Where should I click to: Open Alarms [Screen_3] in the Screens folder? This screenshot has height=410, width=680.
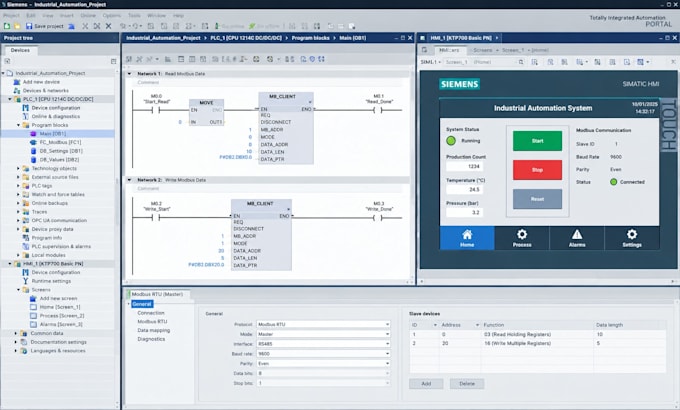click(61, 325)
